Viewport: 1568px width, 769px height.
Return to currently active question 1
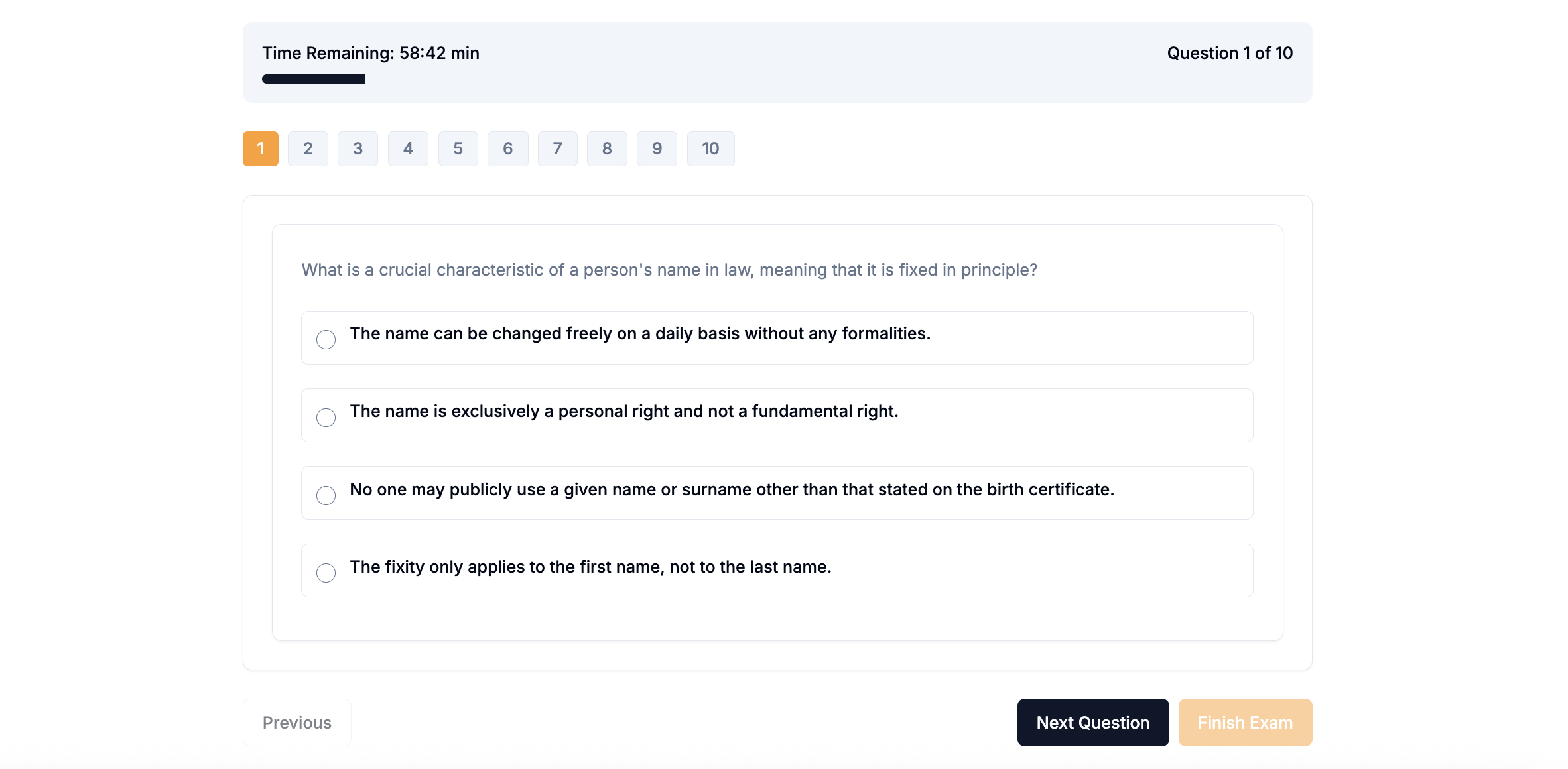click(x=259, y=148)
